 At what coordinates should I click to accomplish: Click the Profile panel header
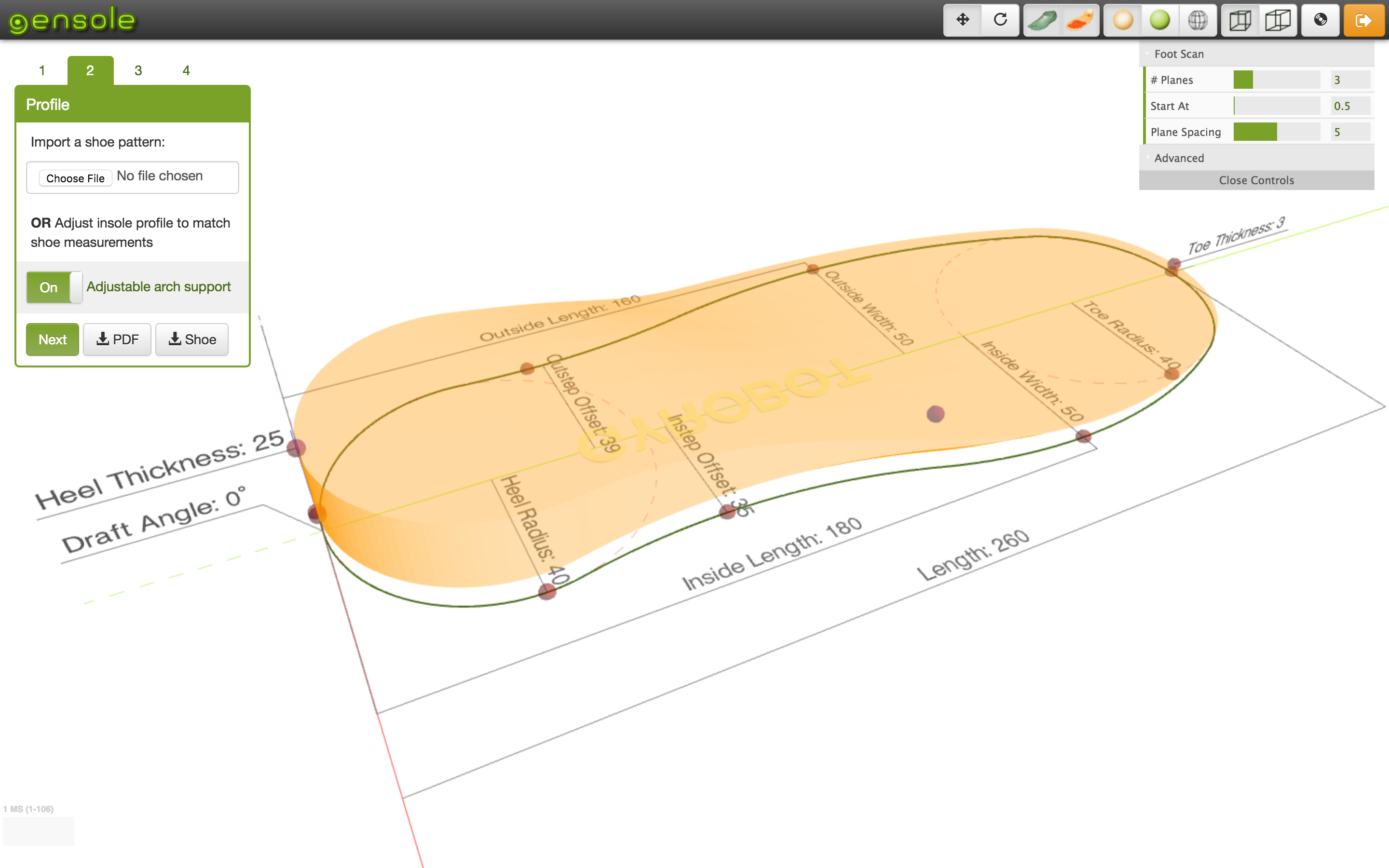click(x=133, y=105)
